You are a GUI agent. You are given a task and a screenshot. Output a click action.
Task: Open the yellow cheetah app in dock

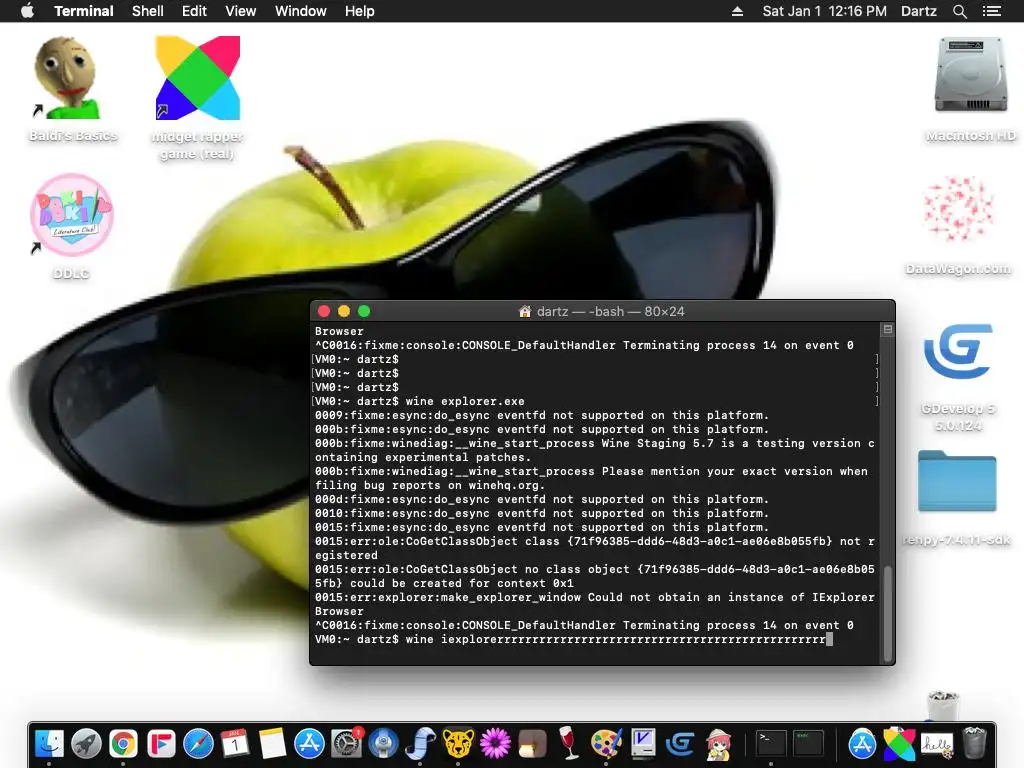pyautogui.click(x=458, y=743)
